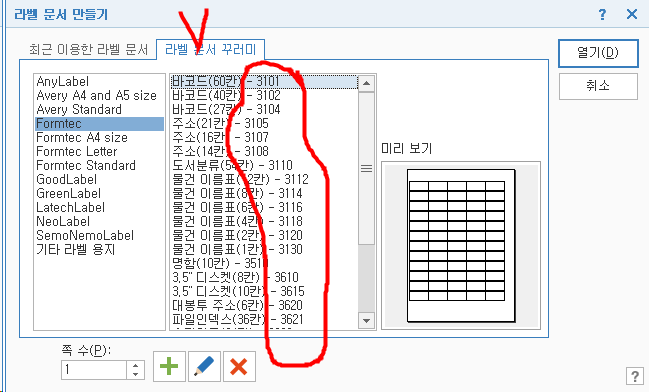The height and width of the screenshot is (392, 649).
Task: Select 주소(21칸) - 3105 label
Action: [264, 124]
